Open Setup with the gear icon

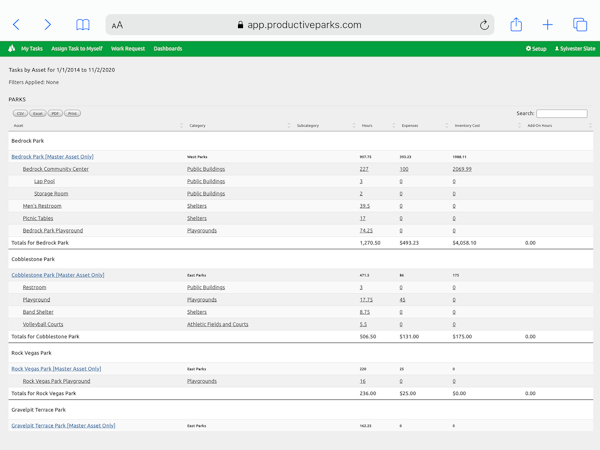coord(536,48)
